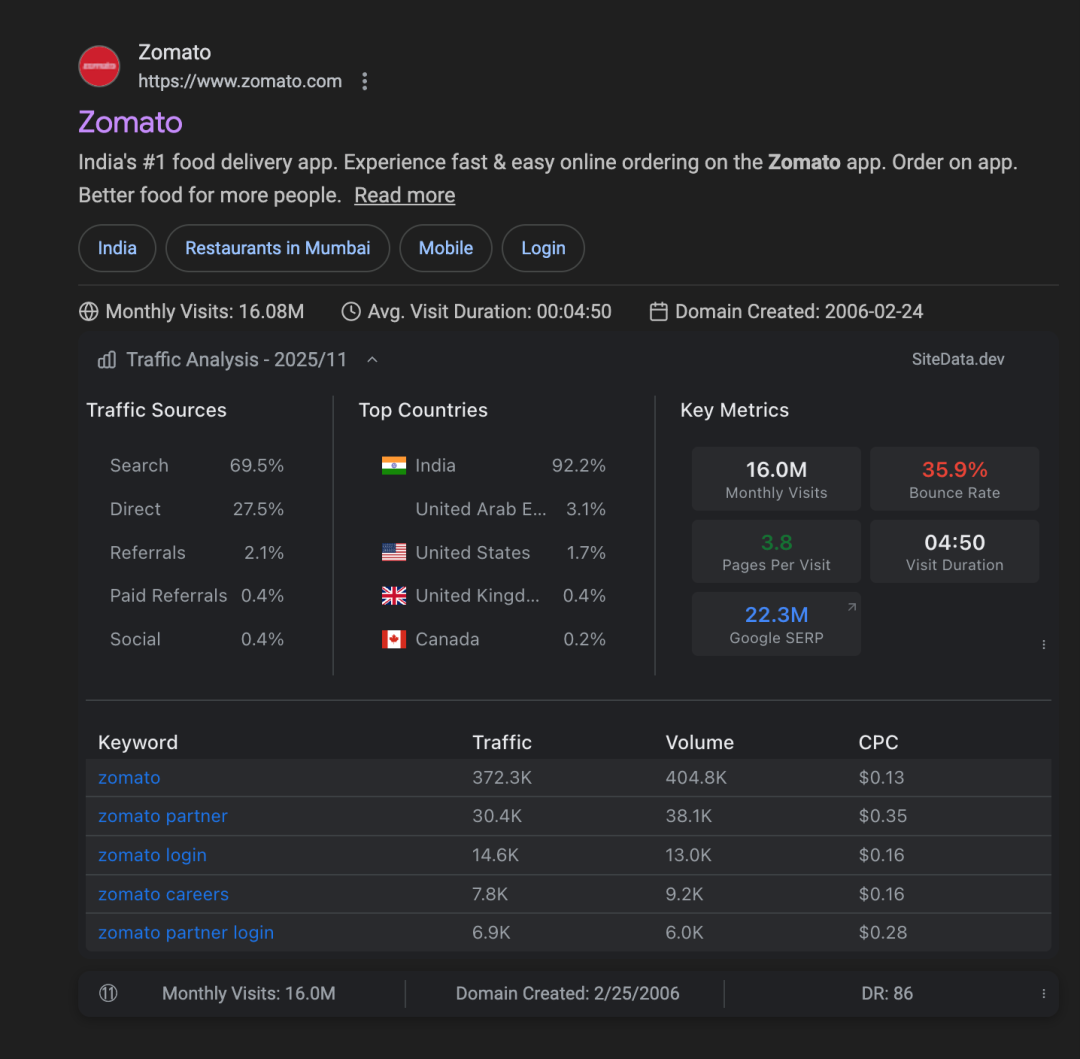Viewport: 1080px width, 1059px height.
Task: Select the Mobile sitelink chip
Action: coord(446,248)
